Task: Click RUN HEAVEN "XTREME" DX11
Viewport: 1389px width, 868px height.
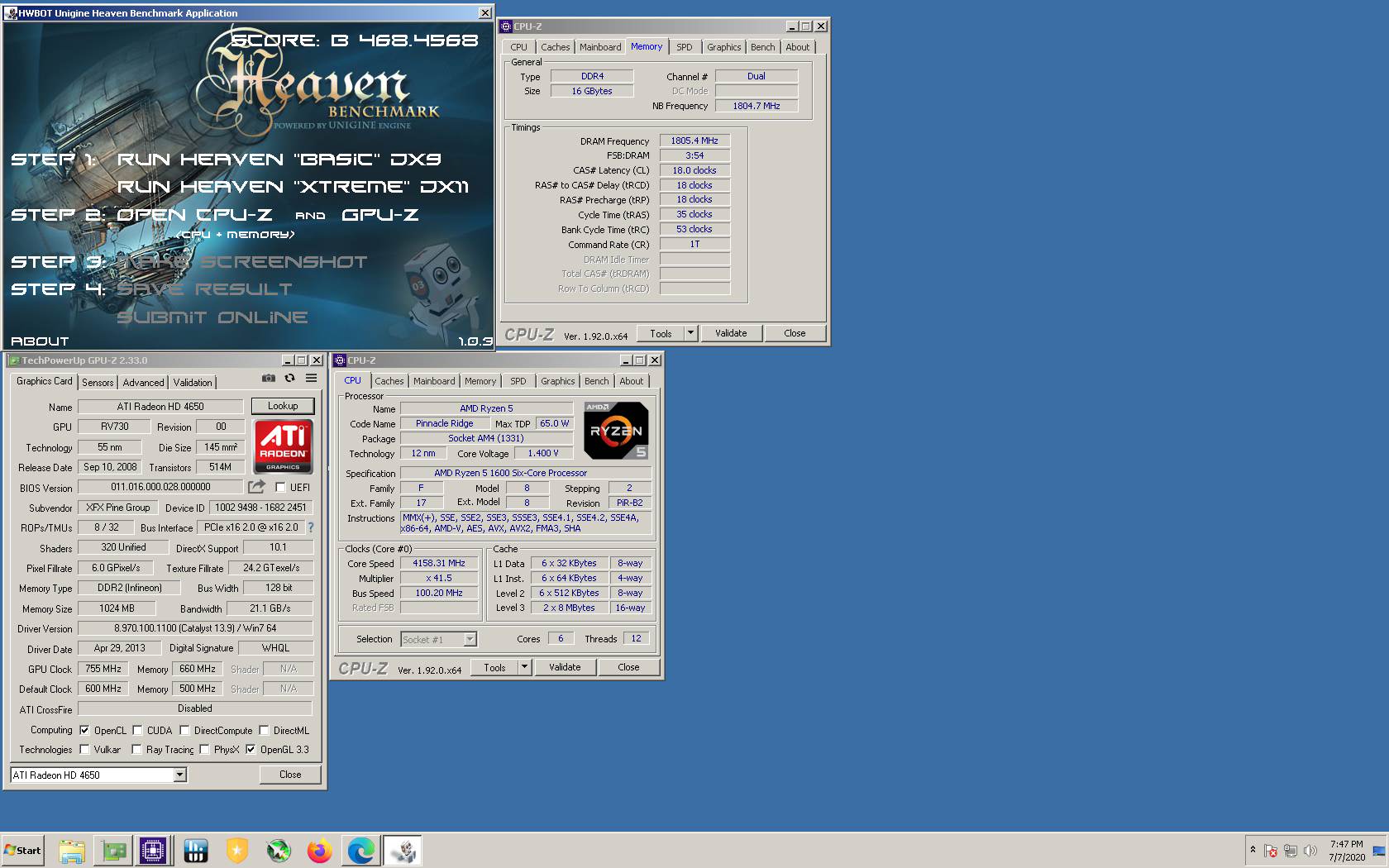Action: point(293,187)
